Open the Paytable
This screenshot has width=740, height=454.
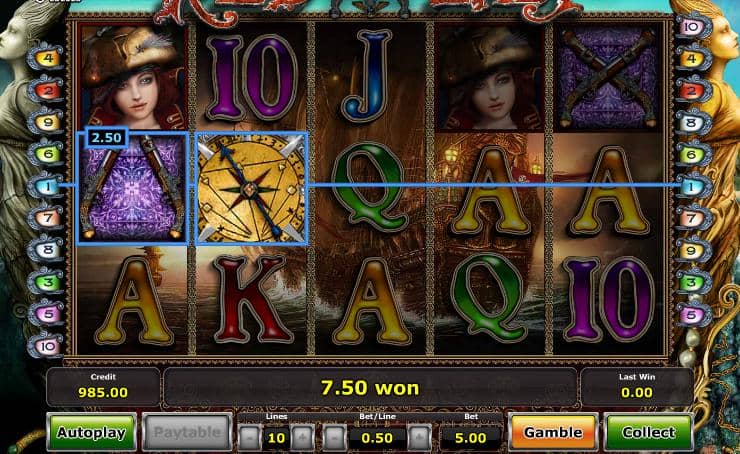(x=187, y=432)
